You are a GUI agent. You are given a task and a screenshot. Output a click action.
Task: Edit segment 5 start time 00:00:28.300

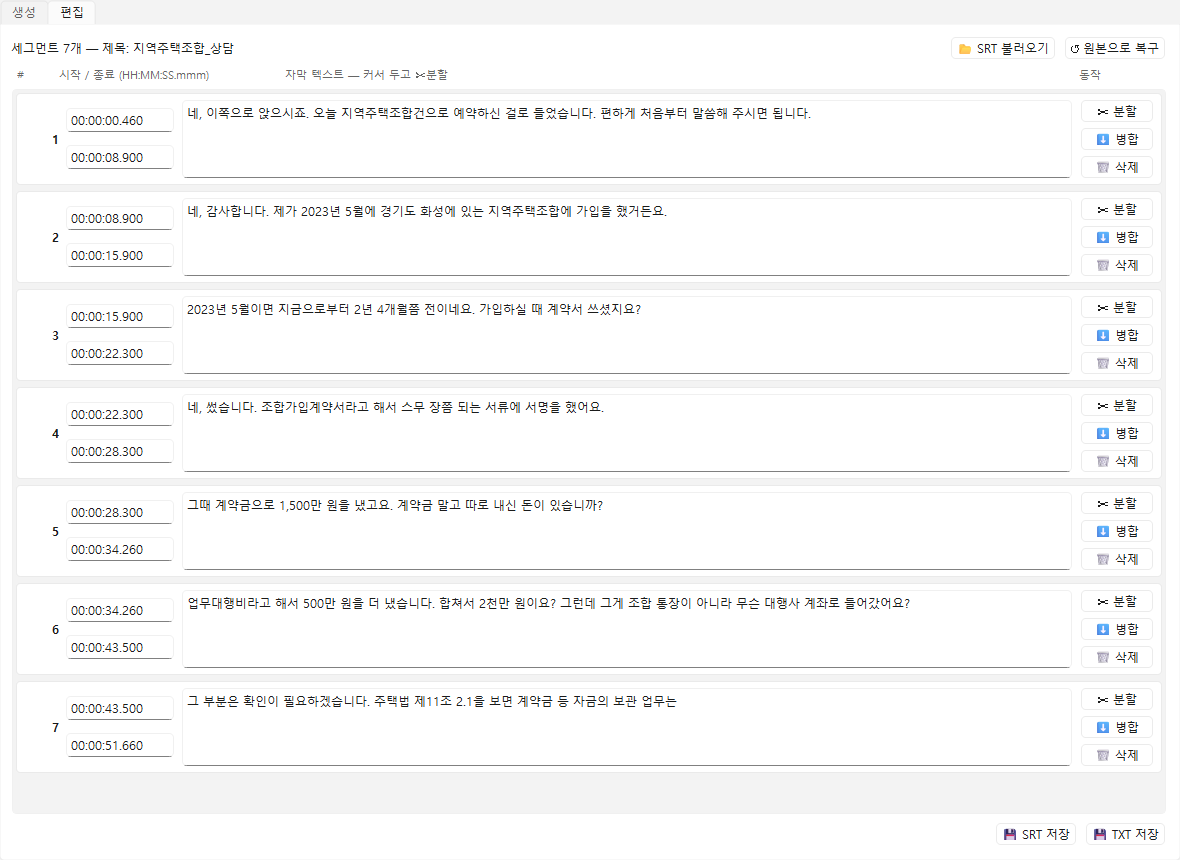[x=120, y=512]
